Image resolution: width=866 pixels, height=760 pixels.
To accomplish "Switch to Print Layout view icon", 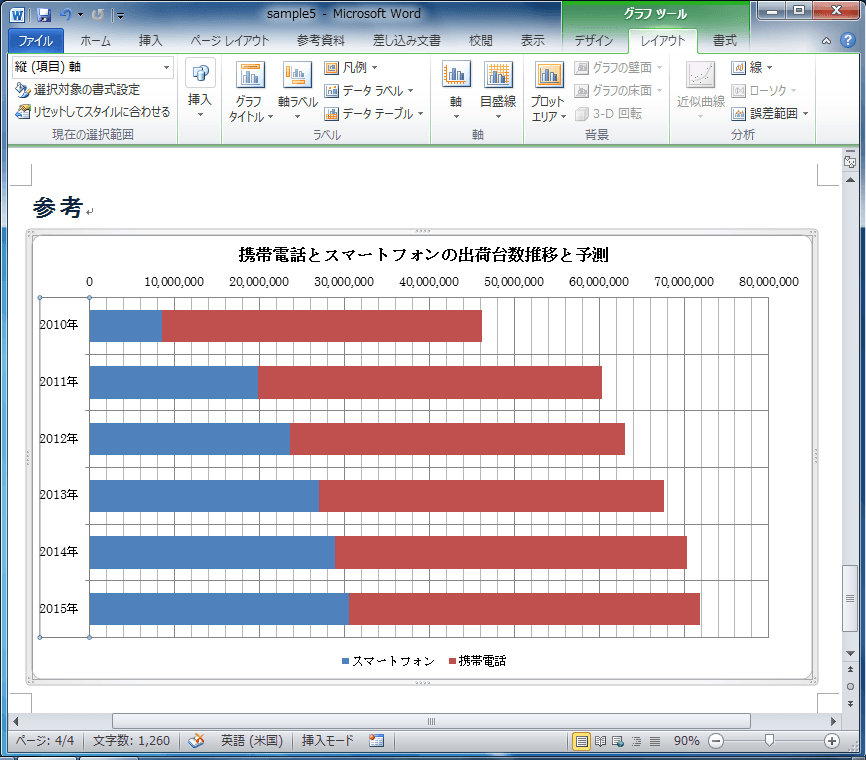I will click(582, 741).
